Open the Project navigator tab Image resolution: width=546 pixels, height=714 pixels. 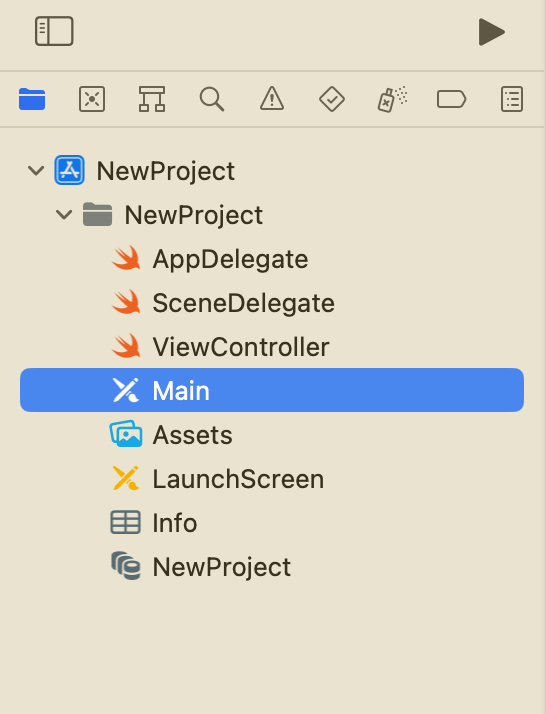tap(32, 99)
